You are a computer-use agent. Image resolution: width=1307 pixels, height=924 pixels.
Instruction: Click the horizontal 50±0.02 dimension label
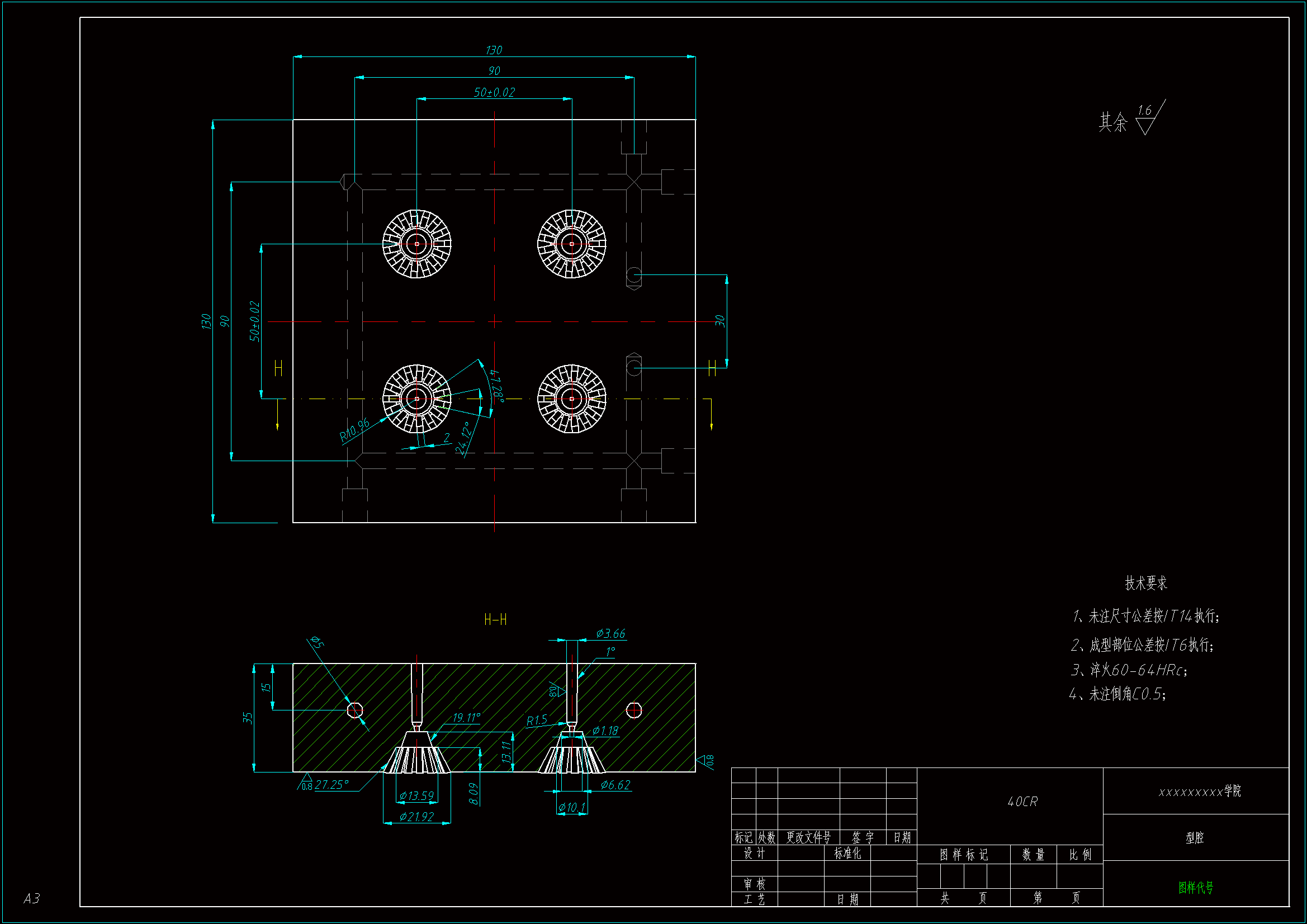(494, 92)
